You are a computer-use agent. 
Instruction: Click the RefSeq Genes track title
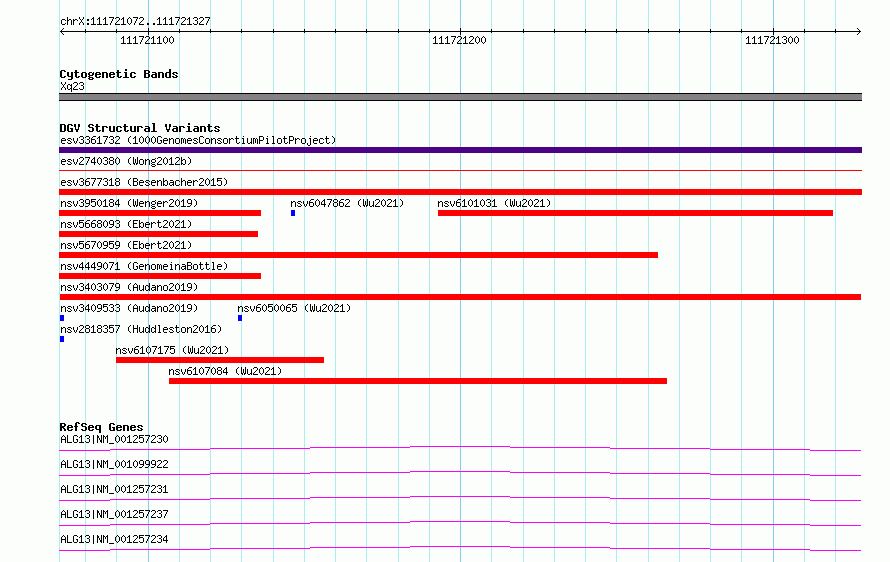101,427
